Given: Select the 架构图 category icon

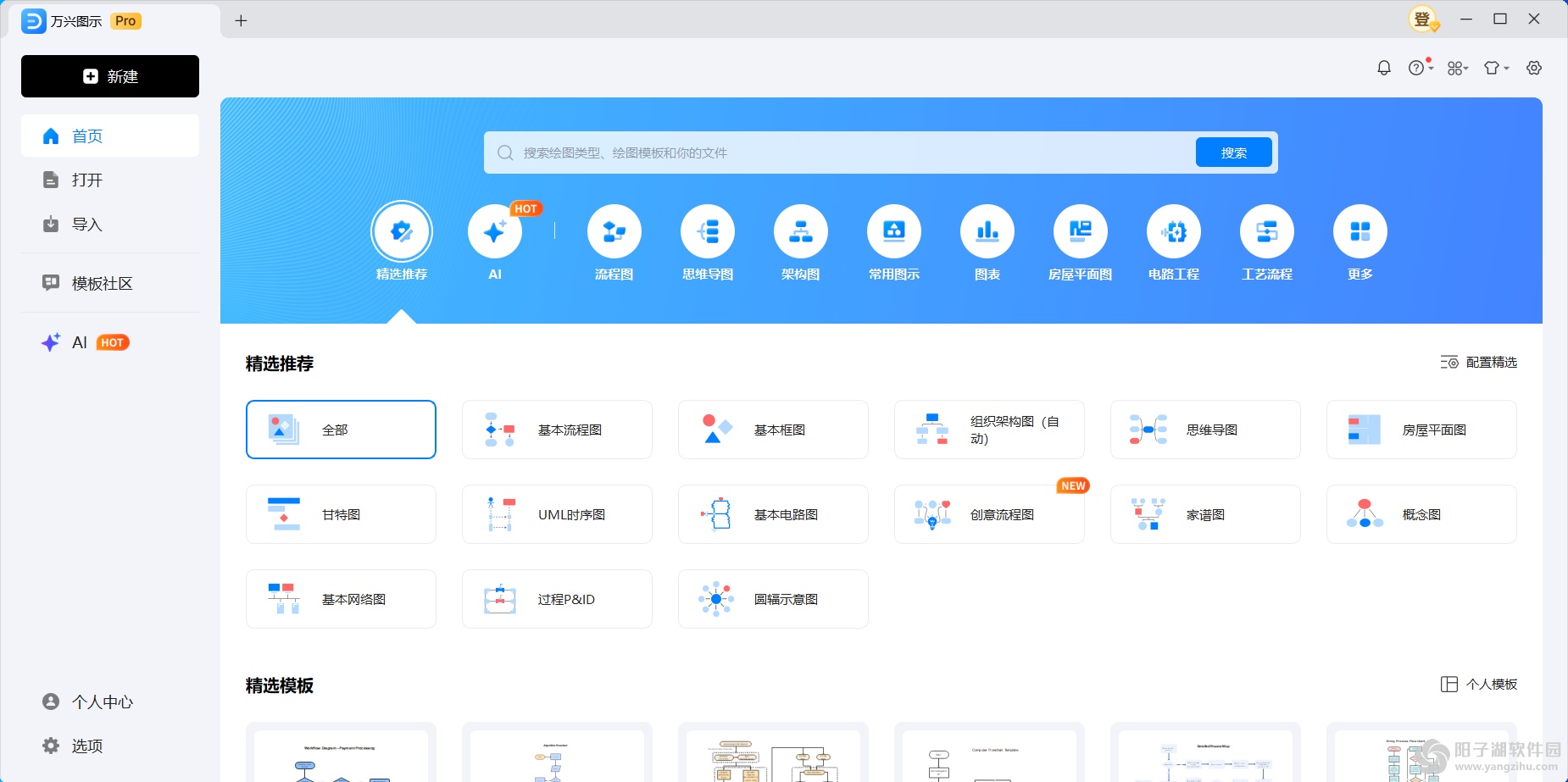Looking at the screenshot, I should [x=800, y=230].
